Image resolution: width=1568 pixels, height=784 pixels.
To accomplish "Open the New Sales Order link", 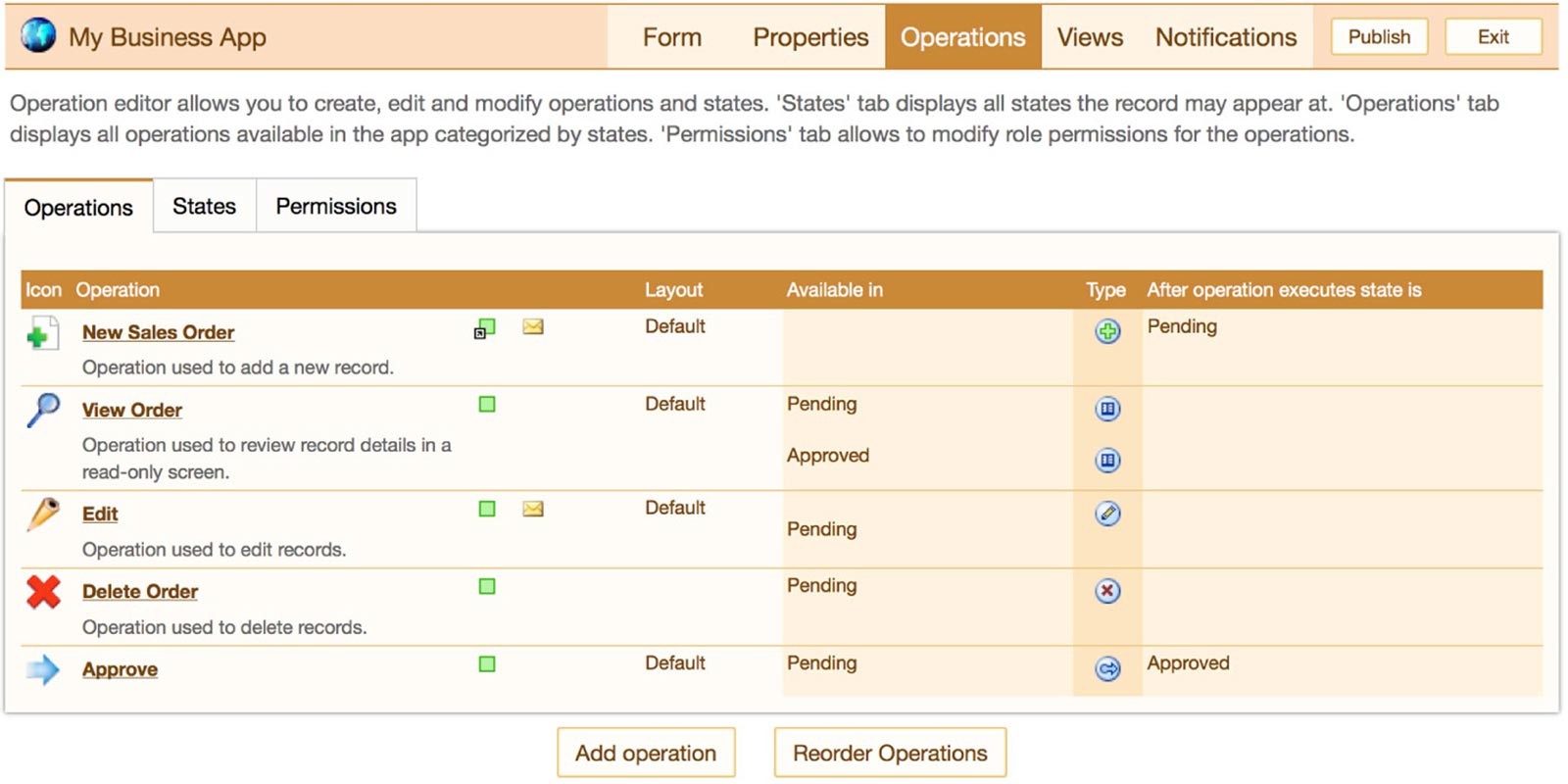I will pos(158,332).
